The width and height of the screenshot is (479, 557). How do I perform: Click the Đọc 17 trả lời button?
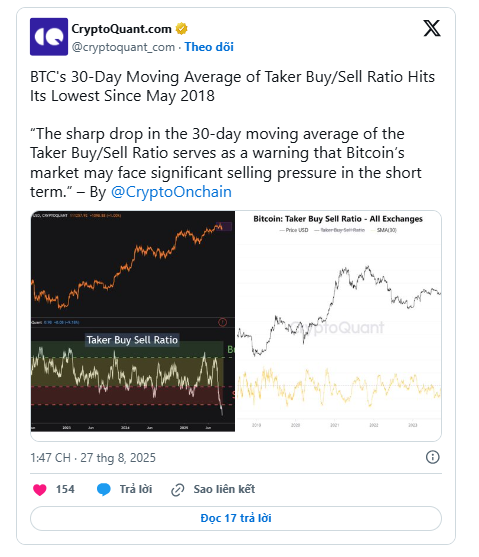[236, 518]
